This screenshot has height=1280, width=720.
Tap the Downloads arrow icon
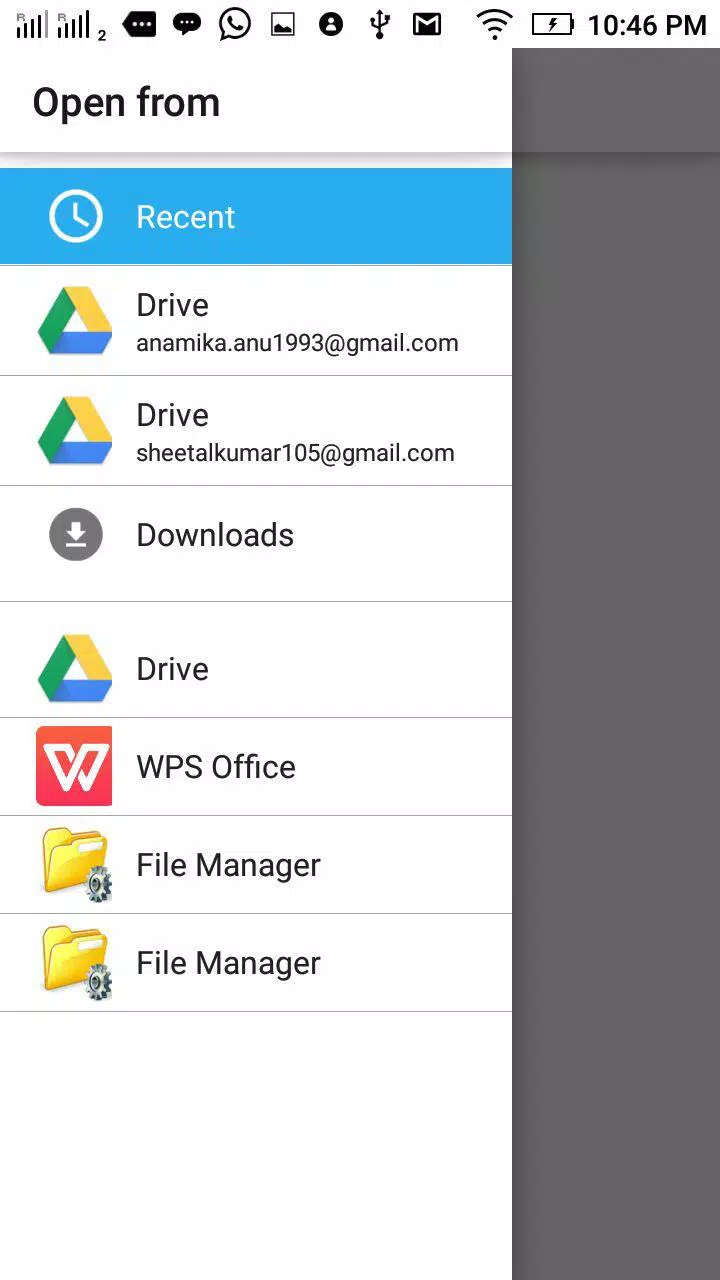[x=76, y=535]
